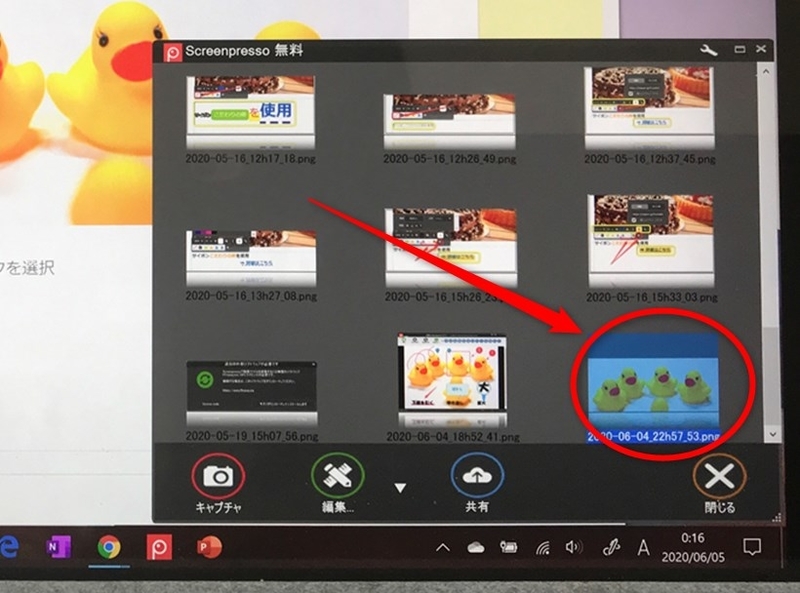This screenshot has height=593, width=800.
Task: Click file name 2020-05-19_15h07_56.png
Action: 252,436
